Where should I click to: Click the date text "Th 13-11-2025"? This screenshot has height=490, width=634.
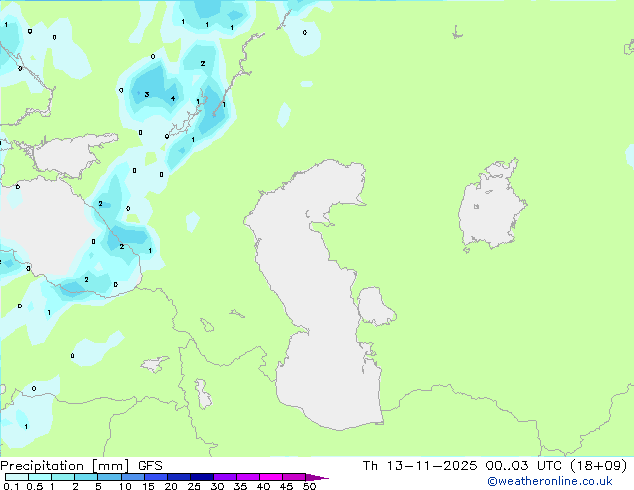[x=420, y=466]
